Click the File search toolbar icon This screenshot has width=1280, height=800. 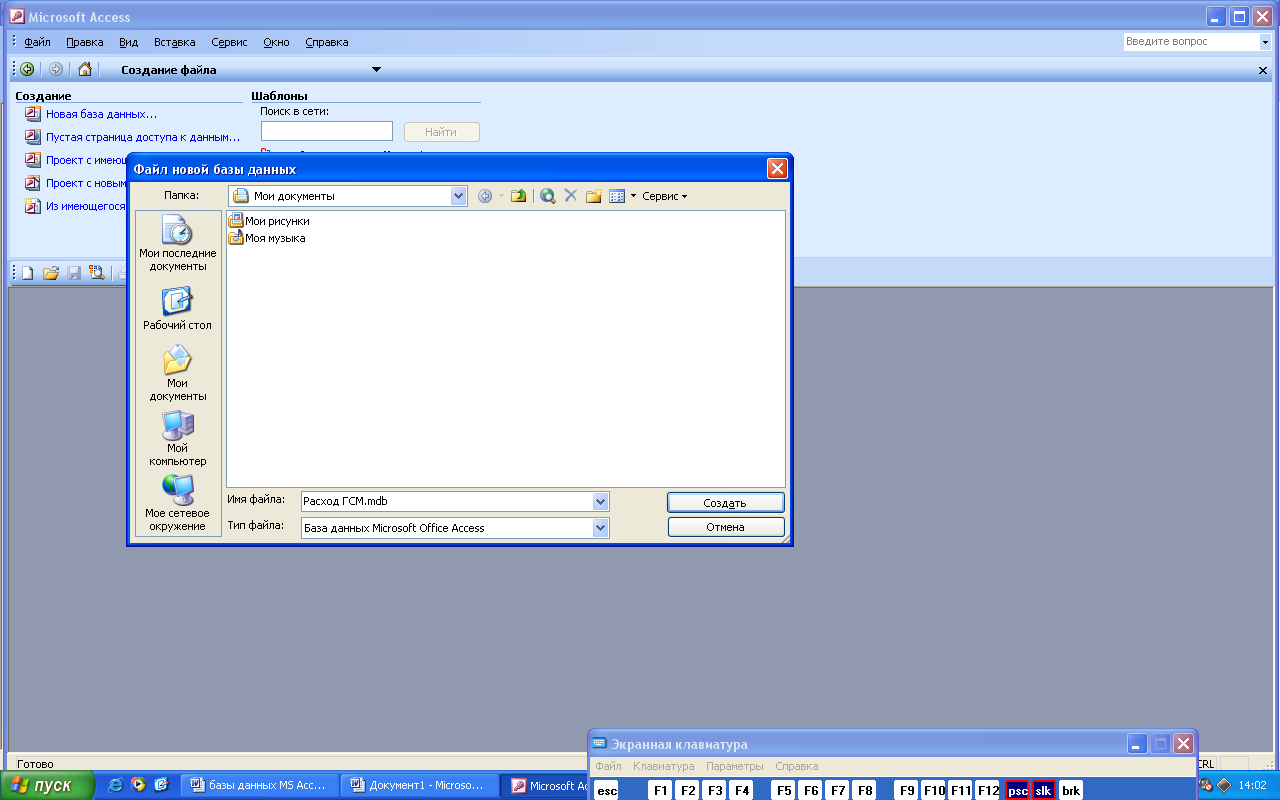coord(97,272)
